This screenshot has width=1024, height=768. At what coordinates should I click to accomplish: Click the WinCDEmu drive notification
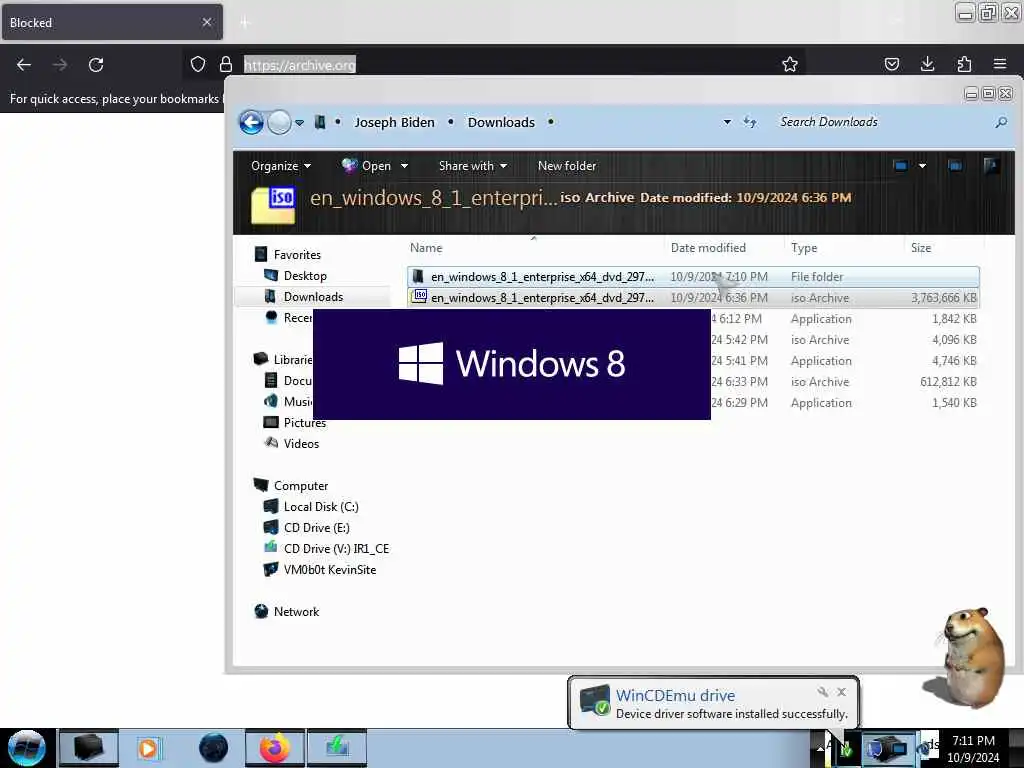(713, 703)
